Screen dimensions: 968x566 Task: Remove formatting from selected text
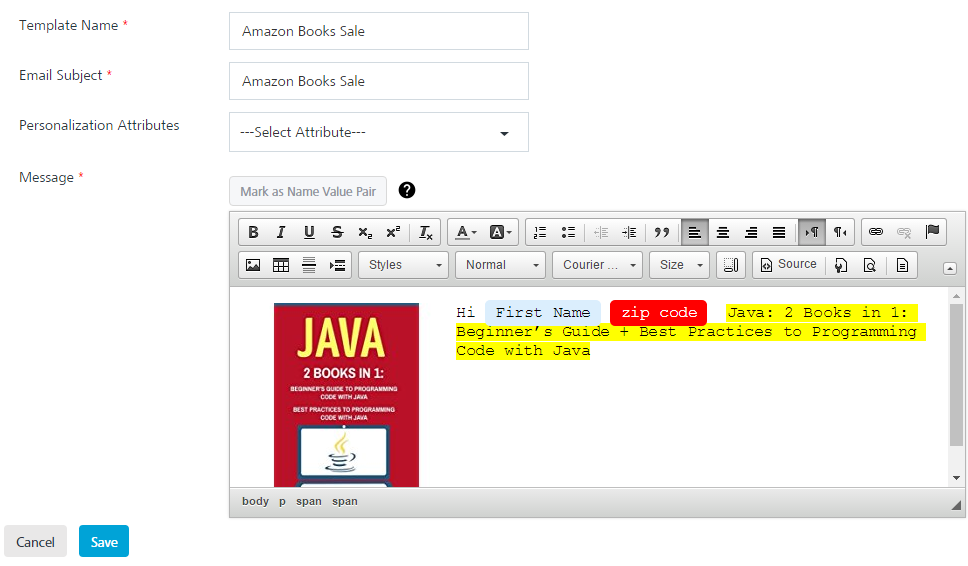point(425,232)
